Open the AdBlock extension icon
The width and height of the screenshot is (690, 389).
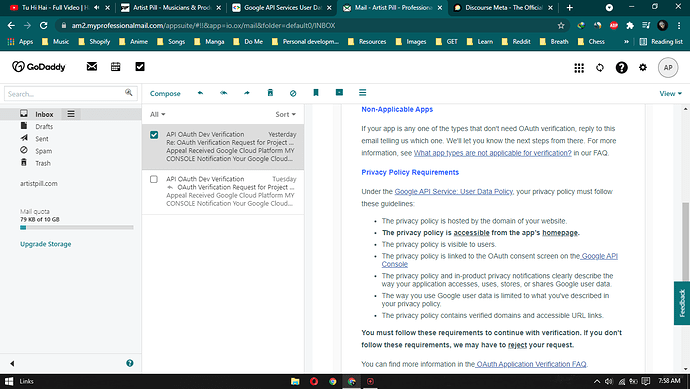(614, 26)
